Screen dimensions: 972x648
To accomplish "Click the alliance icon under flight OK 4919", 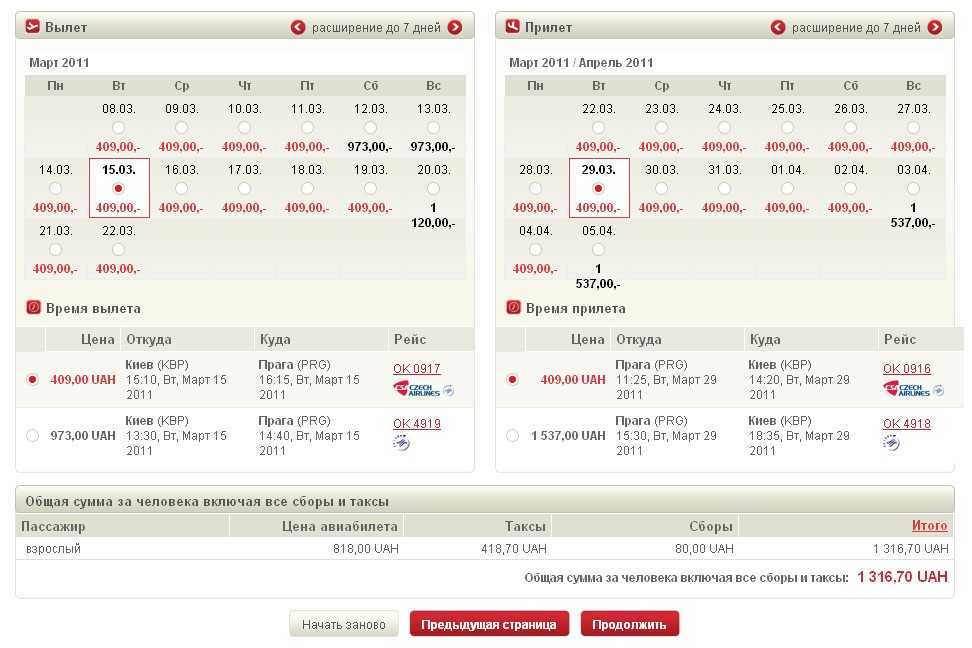I will [x=401, y=443].
